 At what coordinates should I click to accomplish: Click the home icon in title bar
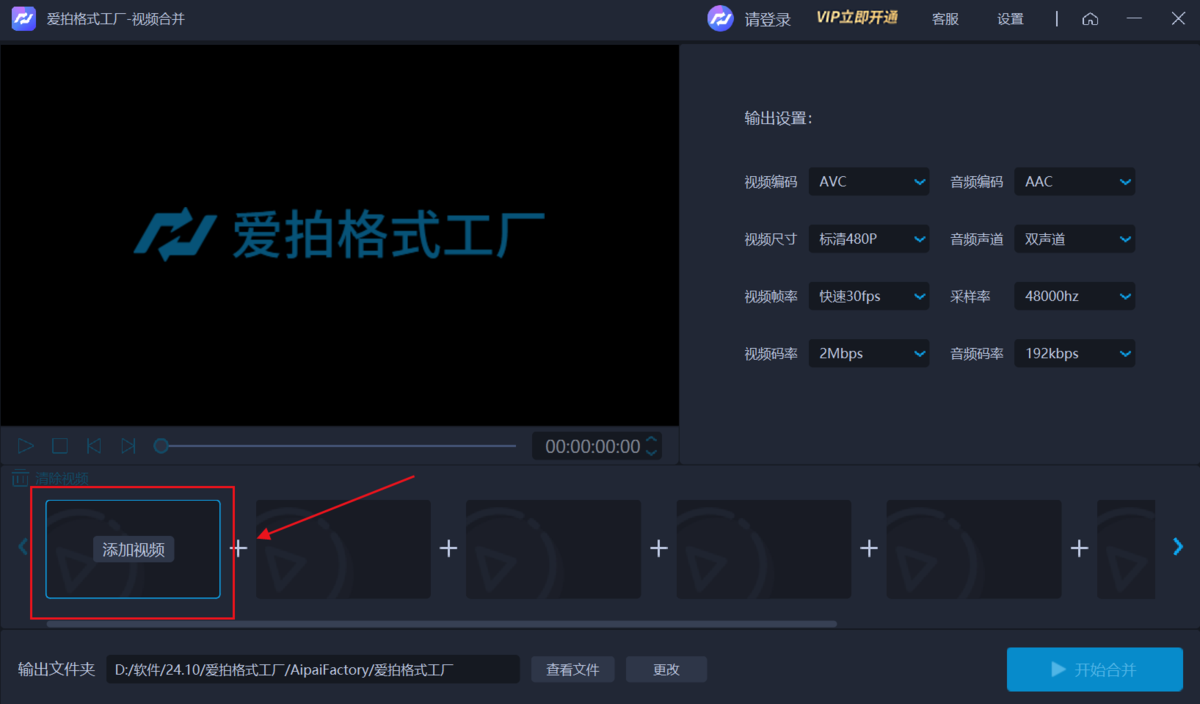(x=1090, y=18)
